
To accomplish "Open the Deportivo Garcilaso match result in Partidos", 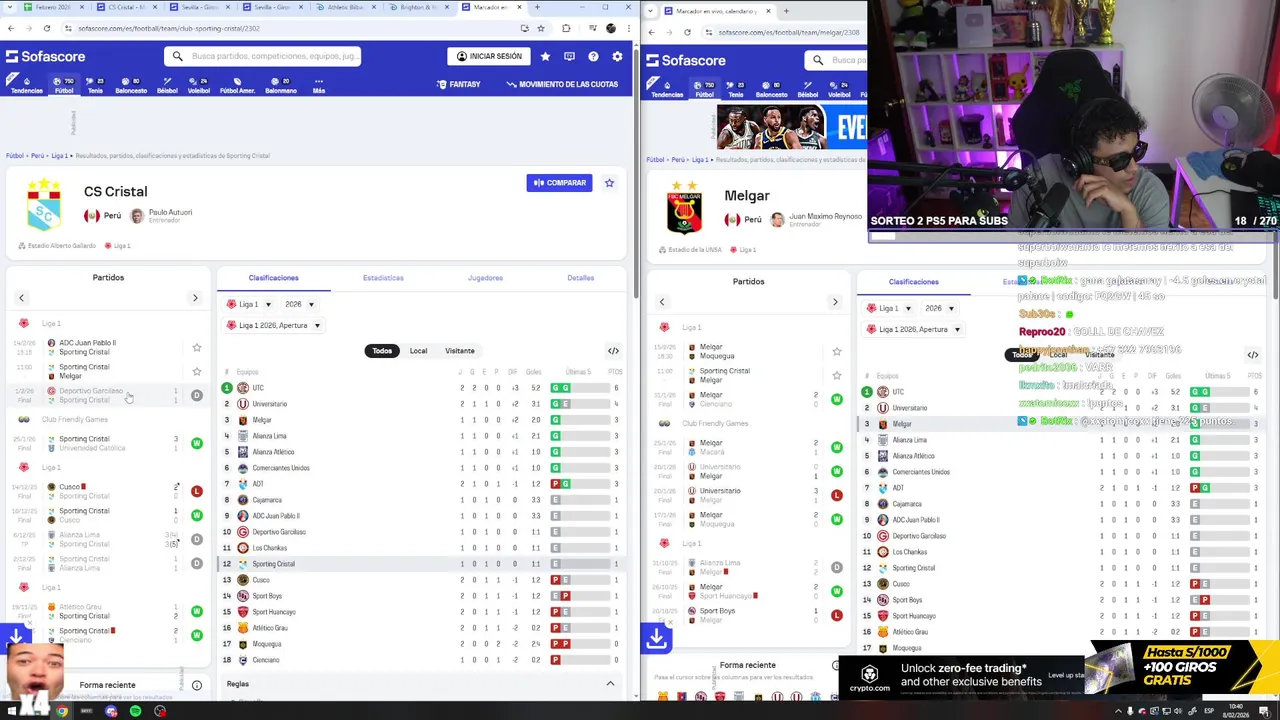I will click(x=108, y=395).
